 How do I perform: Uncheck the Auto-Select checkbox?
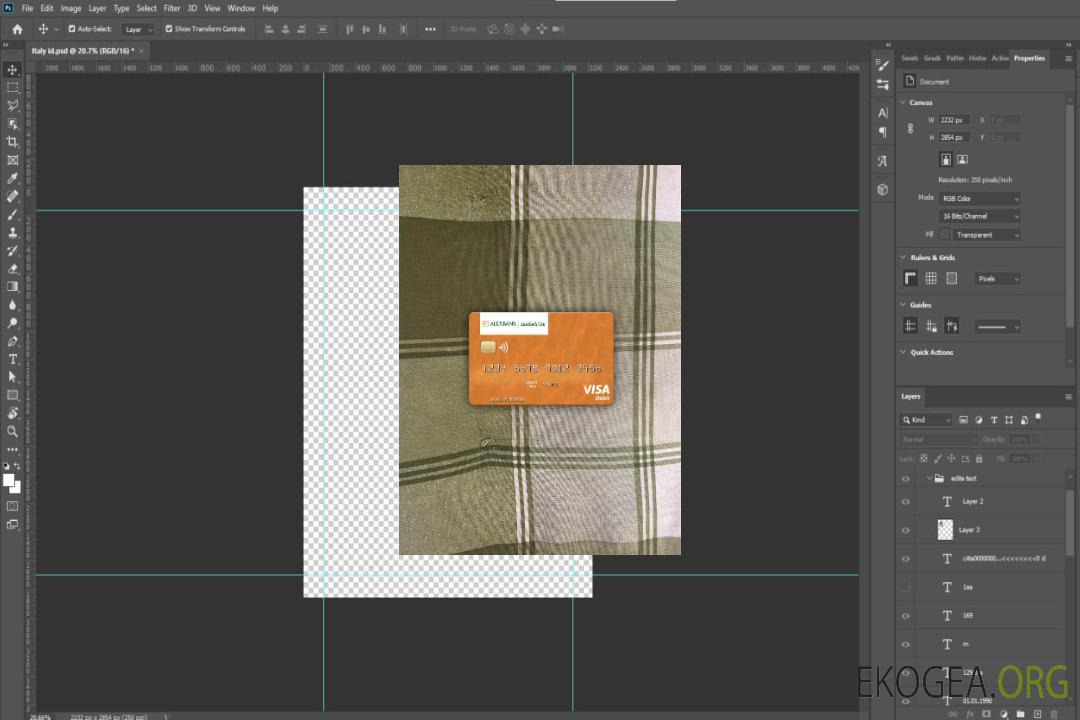click(72, 29)
